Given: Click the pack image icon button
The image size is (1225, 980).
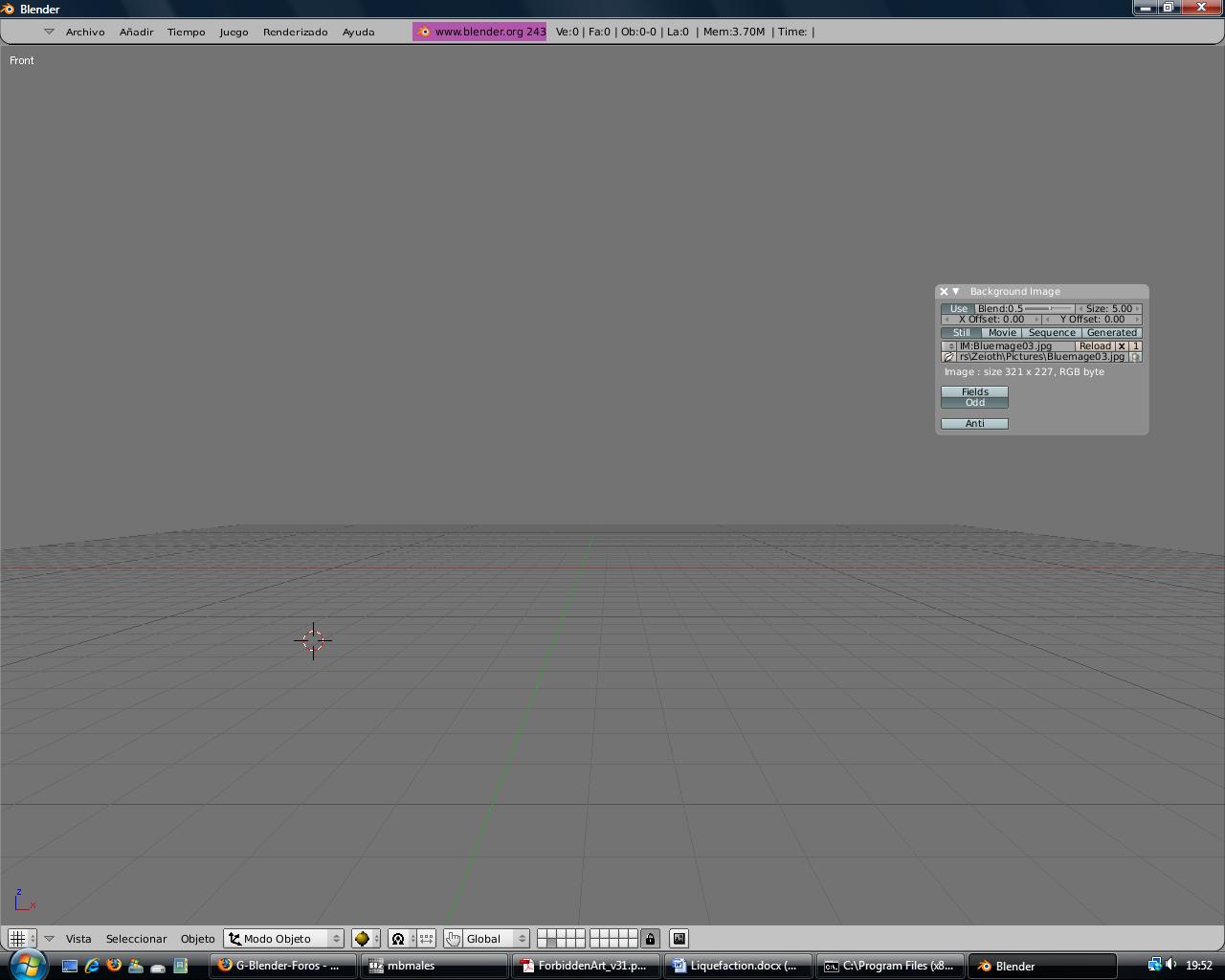Looking at the screenshot, I should [x=1135, y=357].
